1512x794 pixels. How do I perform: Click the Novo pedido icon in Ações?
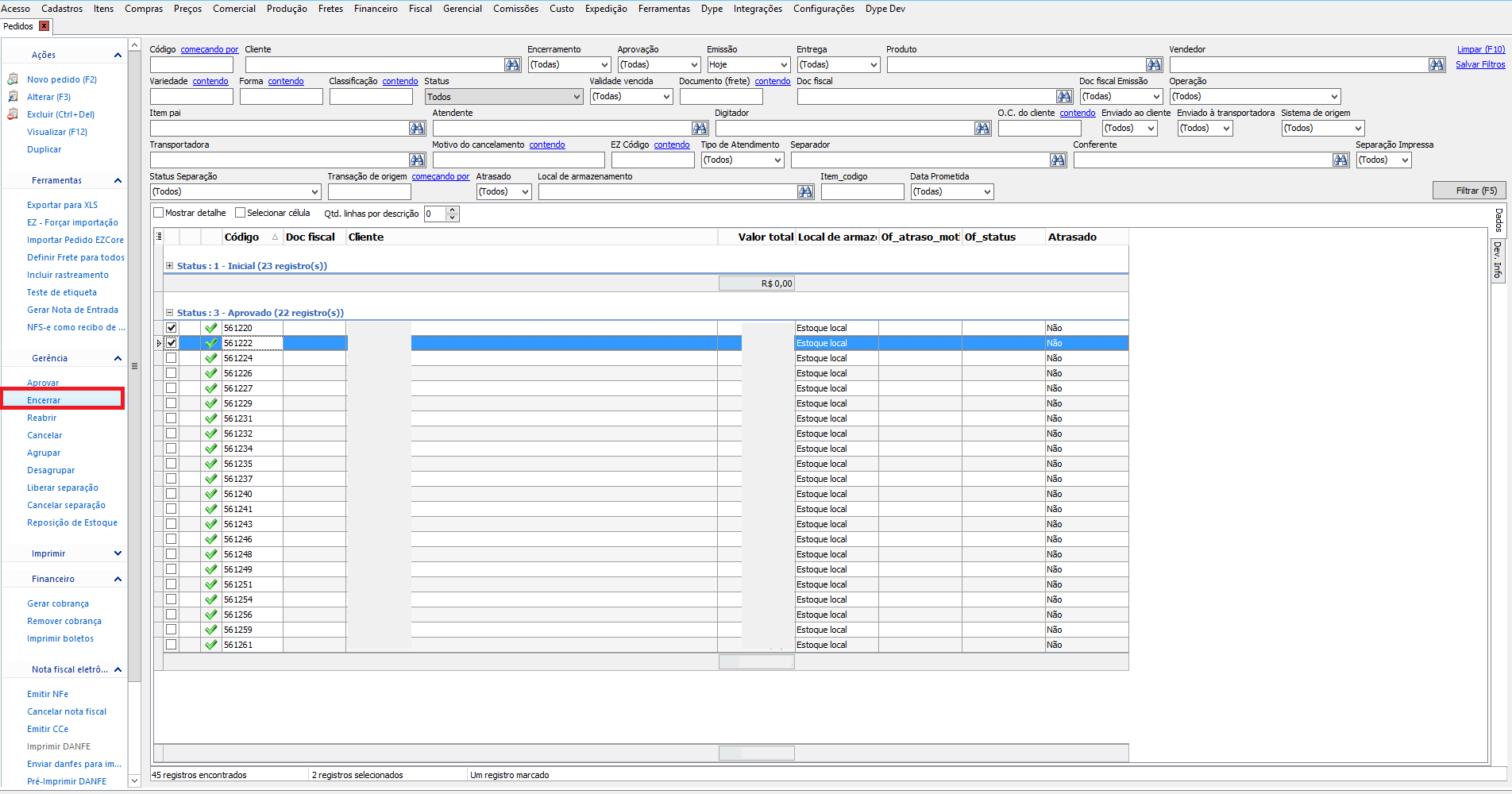tap(13, 79)
